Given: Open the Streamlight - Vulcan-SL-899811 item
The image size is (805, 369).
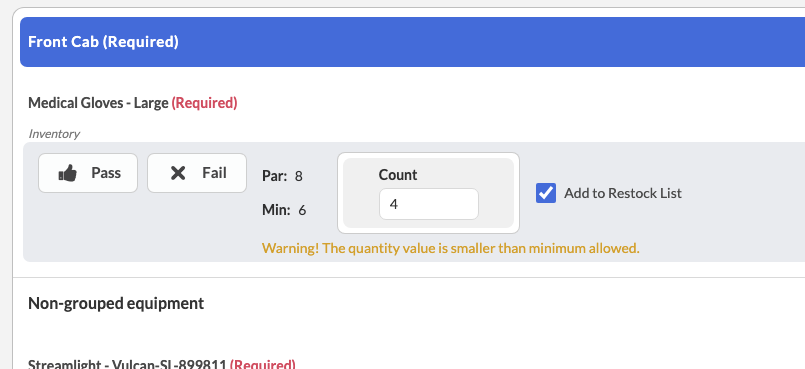Looking at the screenshot, I should tap(162, 364).
